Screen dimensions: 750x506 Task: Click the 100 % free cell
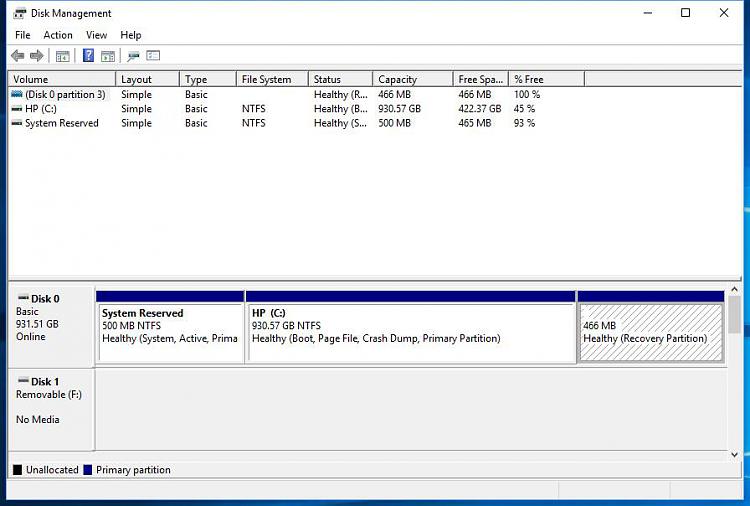click(x=527, y=94)
